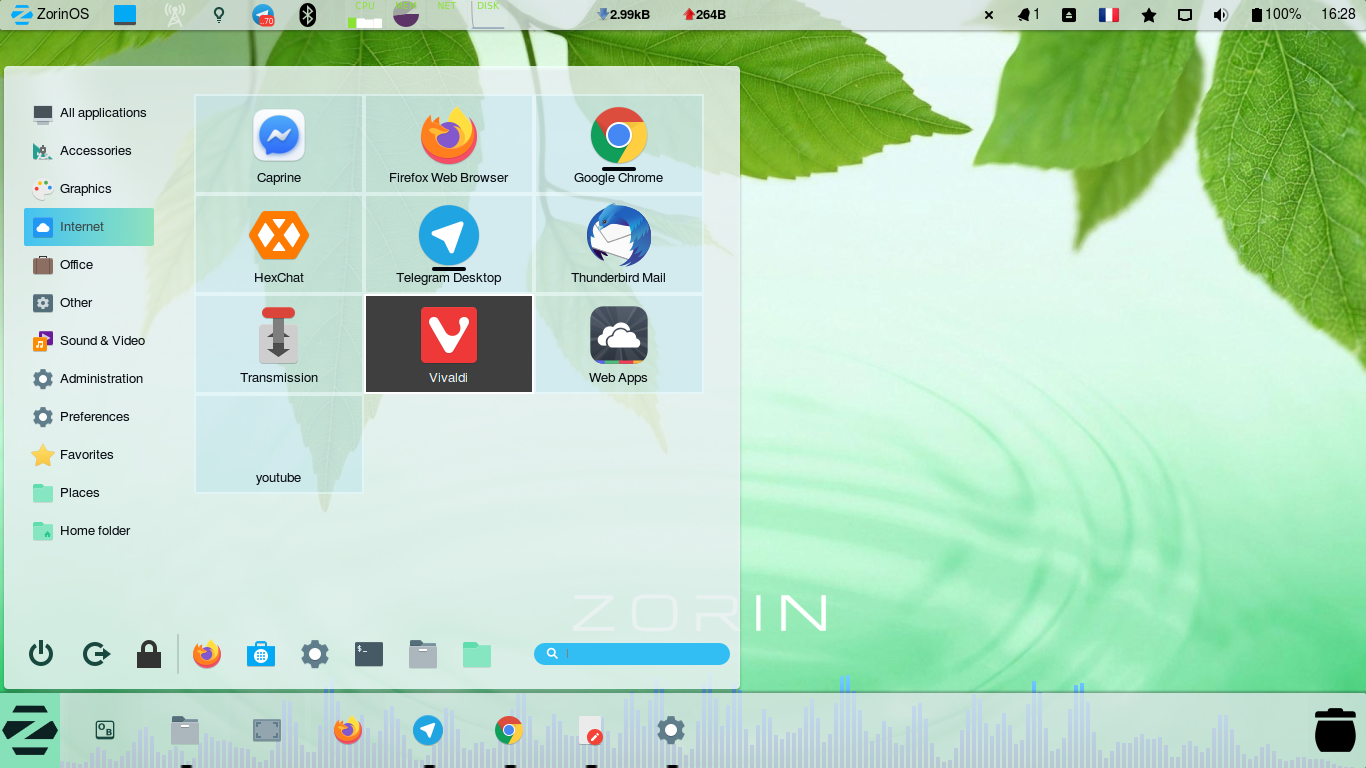Click the power off button in menu
Image resolution: width=1366 pixels, height=768 pixels.
tap(41, 654)
